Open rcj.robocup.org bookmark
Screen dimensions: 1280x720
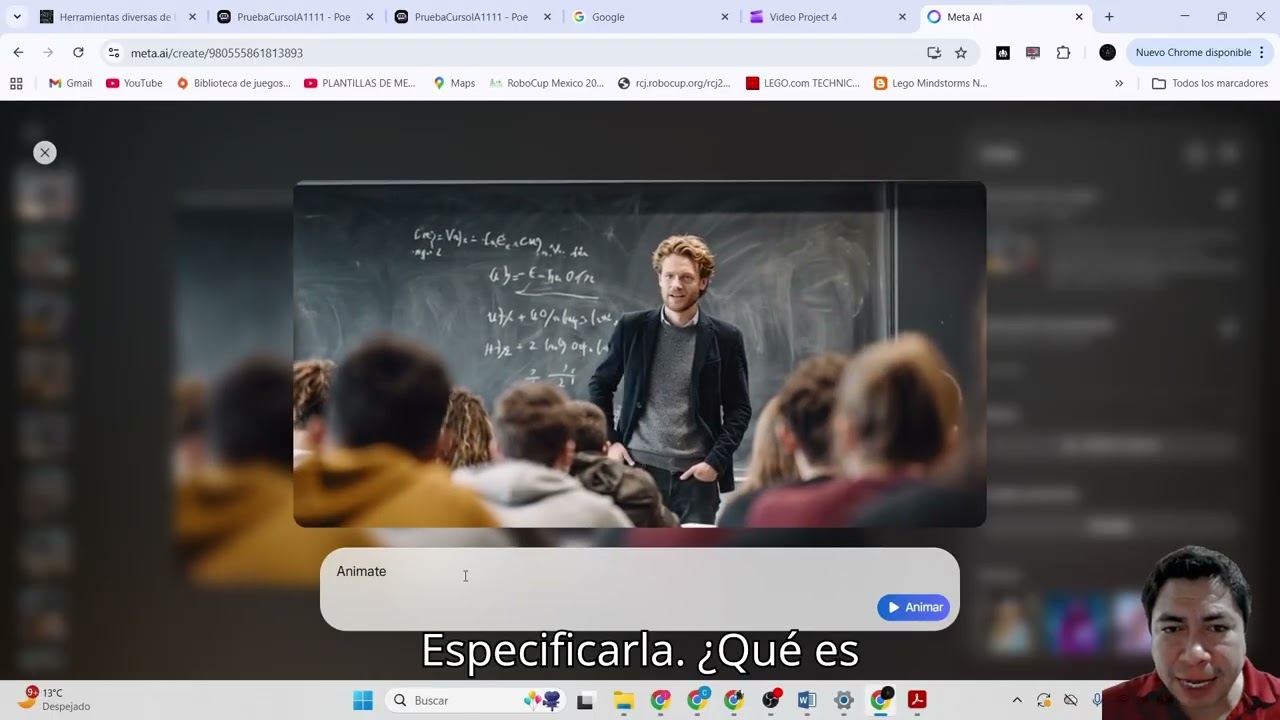pyautogui.click(x=674, y=83)
